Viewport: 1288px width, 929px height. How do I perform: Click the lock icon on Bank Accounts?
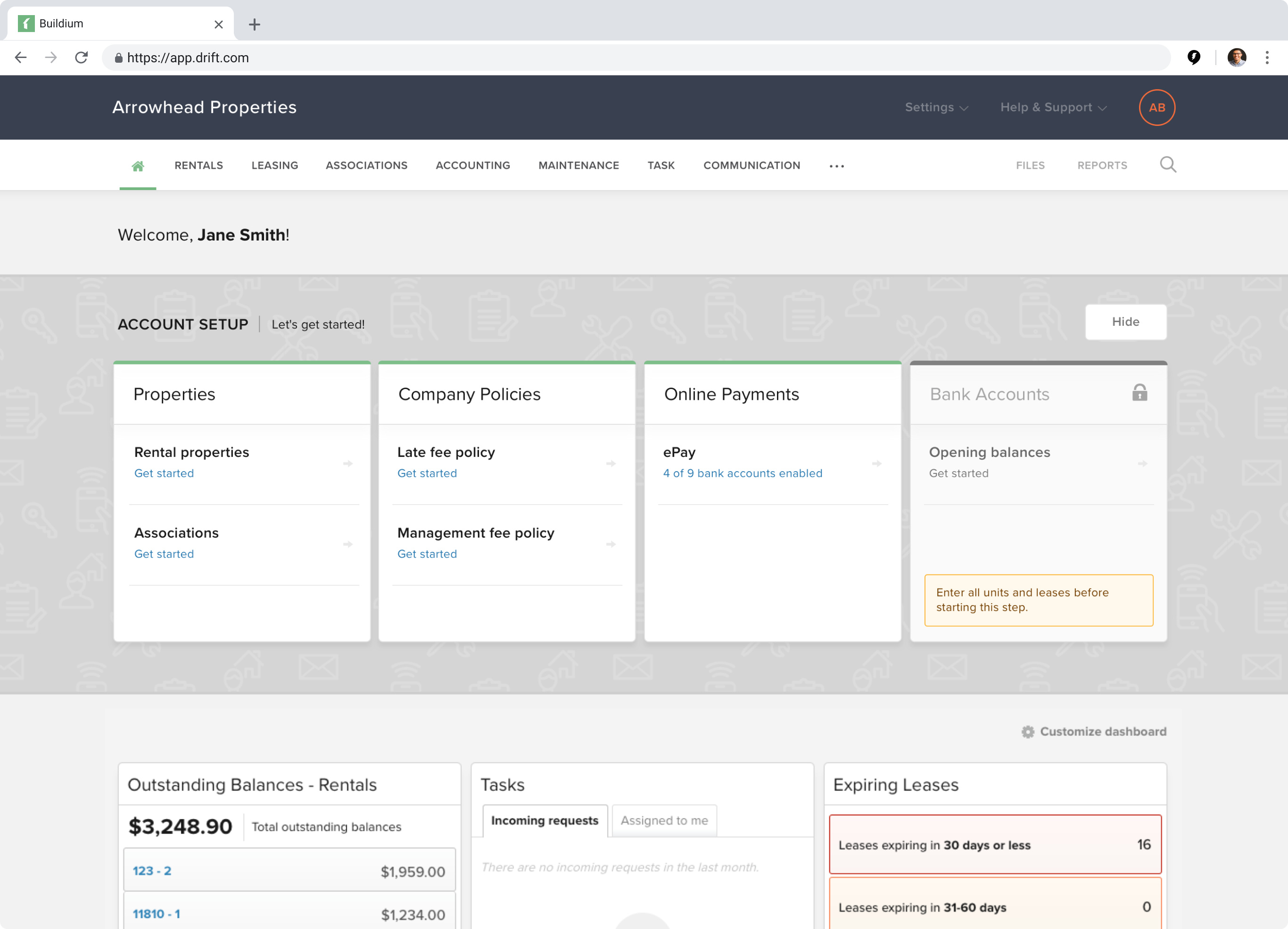(1139, 393)
